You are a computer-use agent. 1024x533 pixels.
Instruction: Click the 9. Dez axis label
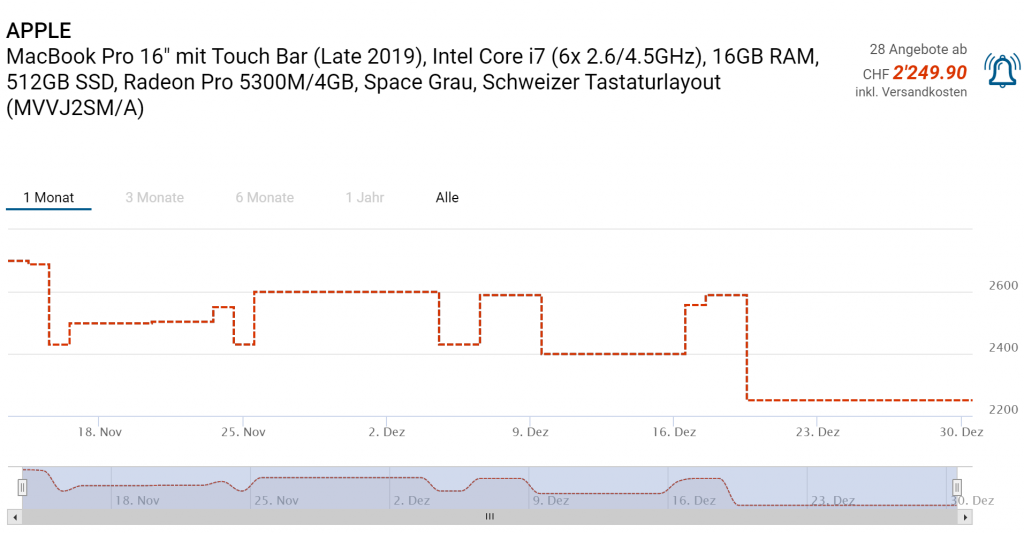530,432
